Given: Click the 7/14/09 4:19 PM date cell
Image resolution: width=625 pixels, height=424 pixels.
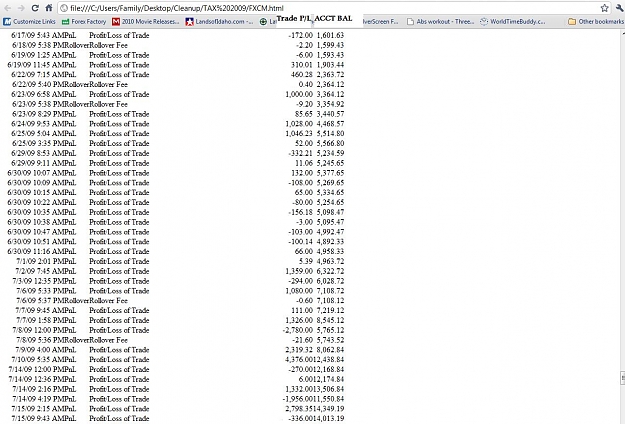Looking at the screenshot, I should click(x=36, y=399).
